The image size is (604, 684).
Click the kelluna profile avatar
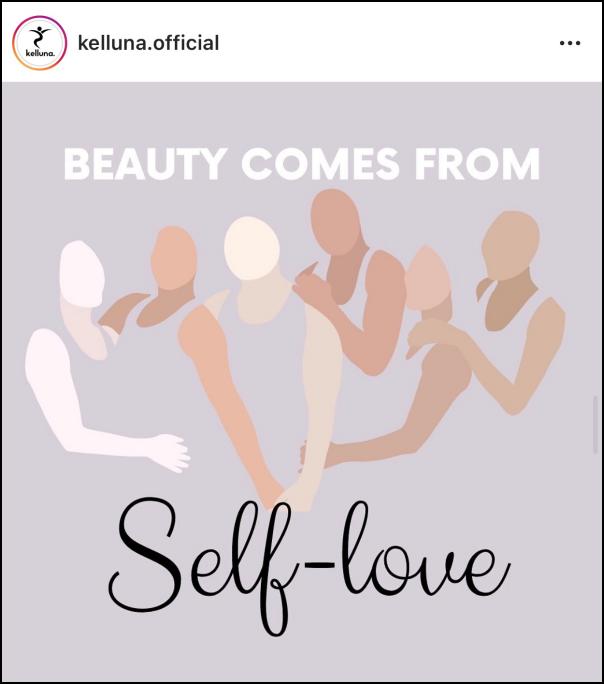(40, 43)
